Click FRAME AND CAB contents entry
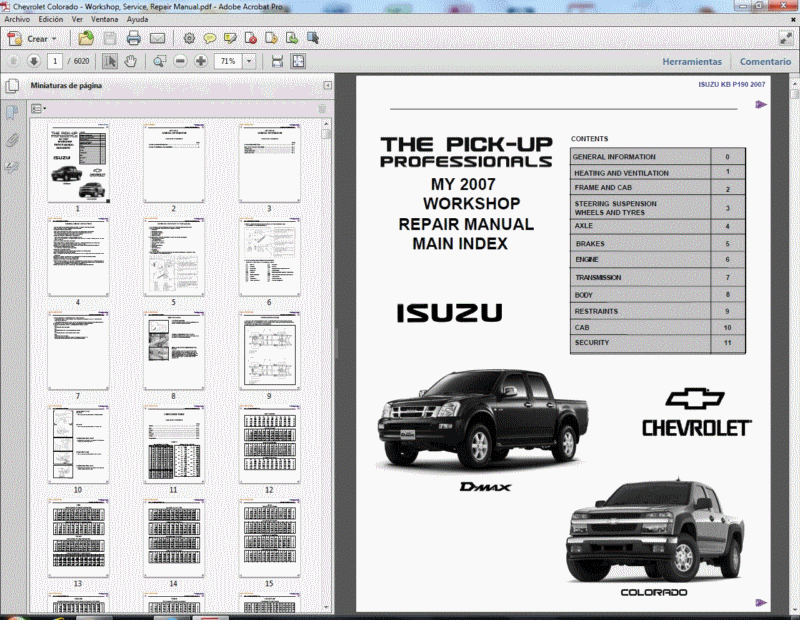 tap(603, 188)
